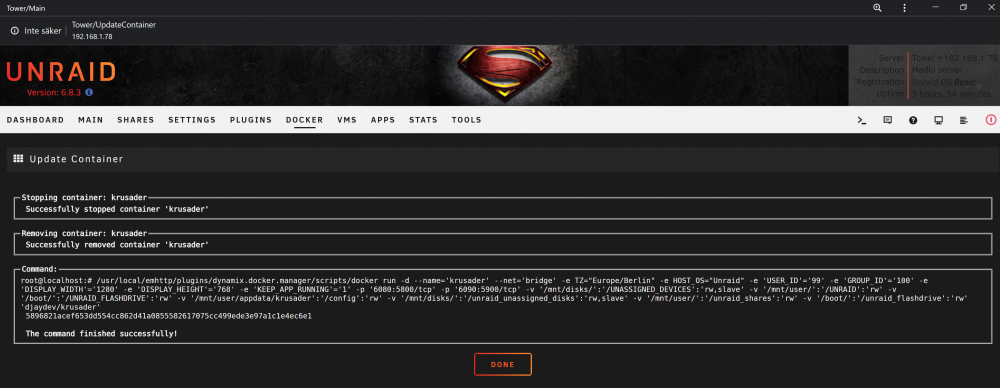This screenshot has width=1000, height=388.
Task: Open the red alert notification icon
Action: click(991, 119)
